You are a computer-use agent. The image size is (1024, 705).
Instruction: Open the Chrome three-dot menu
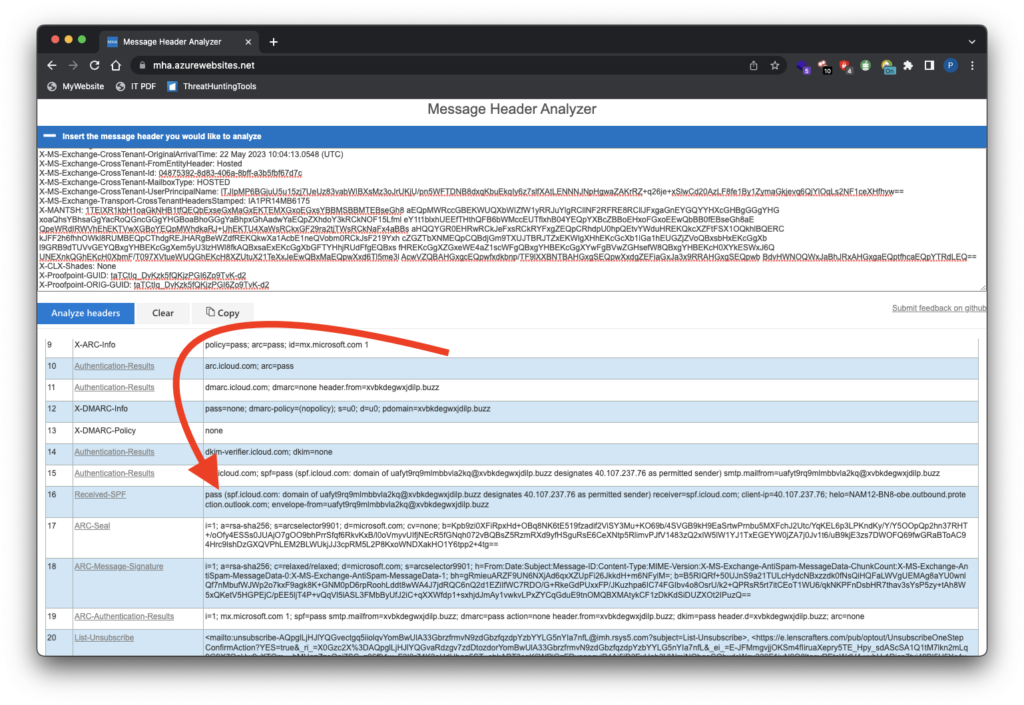(972, 65)
